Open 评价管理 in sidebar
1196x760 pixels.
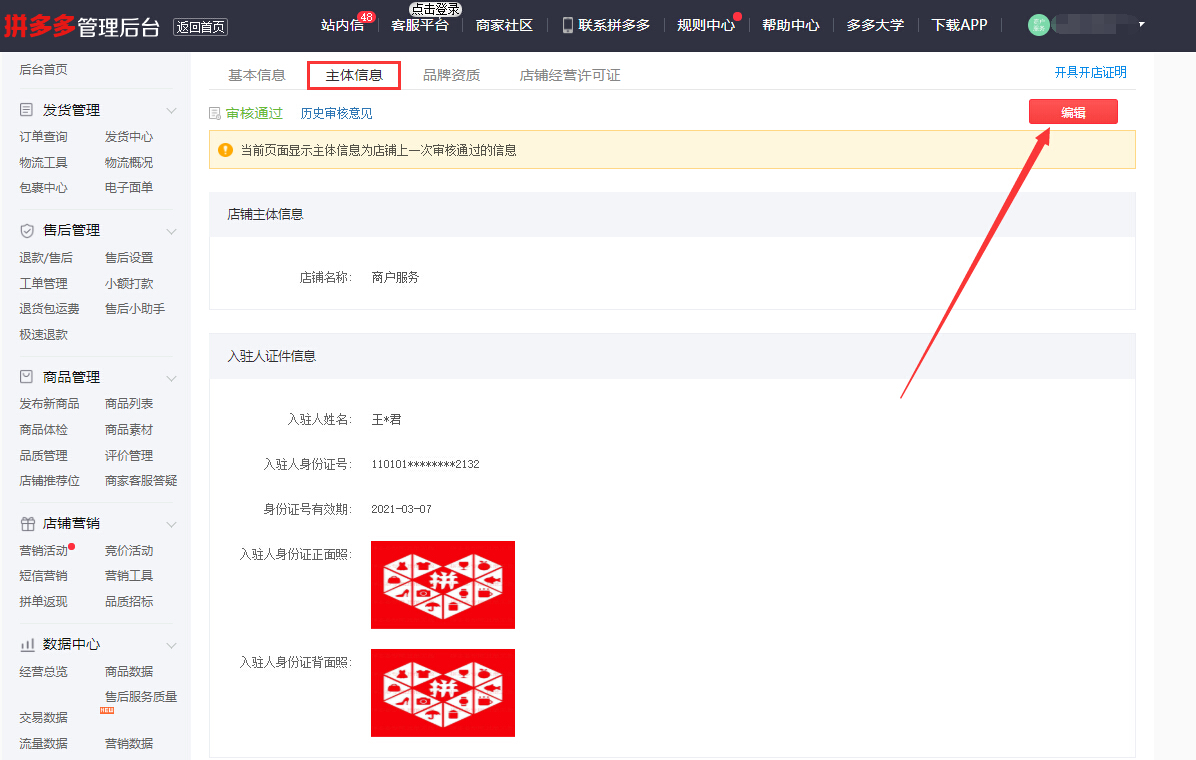click(x=129, y=456)
